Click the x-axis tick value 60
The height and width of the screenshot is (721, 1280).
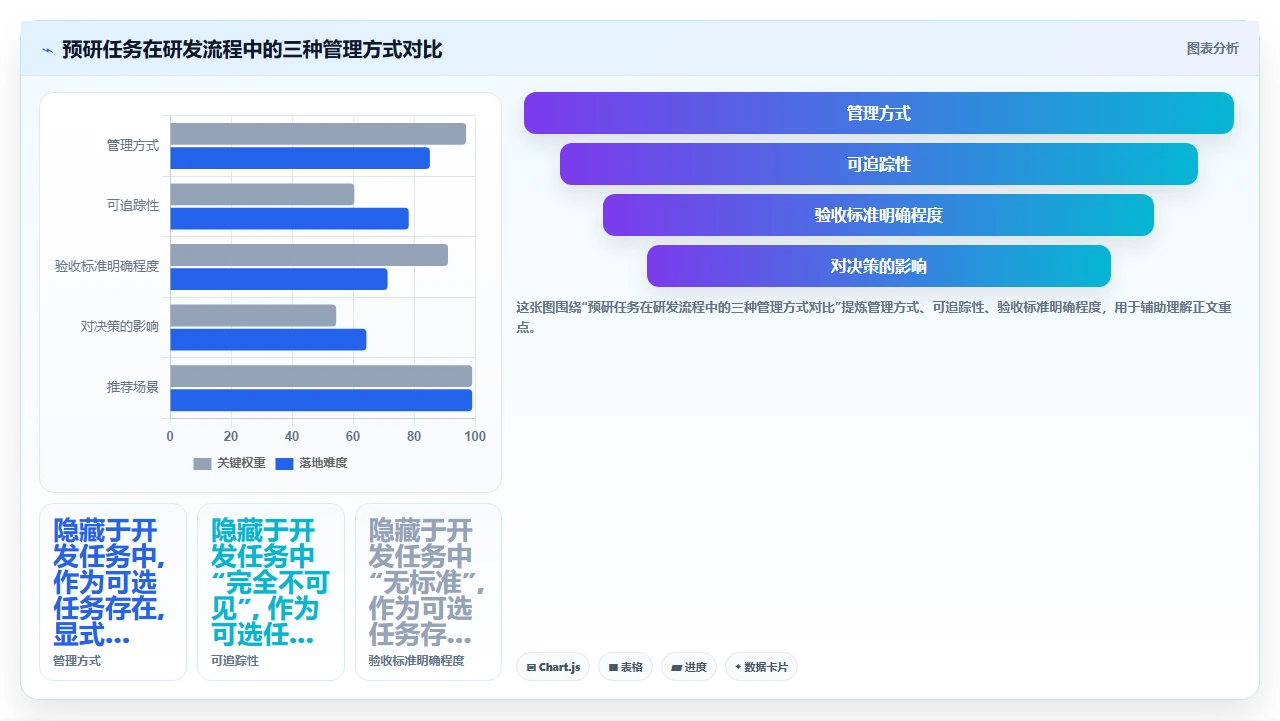353,436
